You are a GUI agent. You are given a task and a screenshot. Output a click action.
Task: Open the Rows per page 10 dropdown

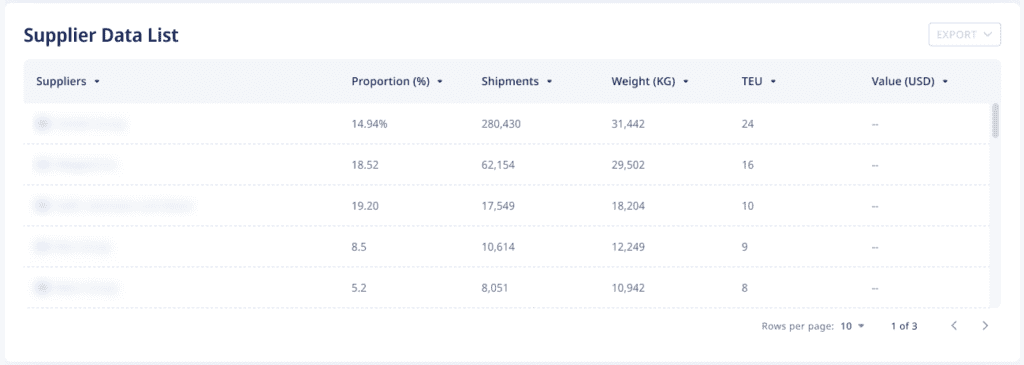pyautogui.click(x=852, y=326)
